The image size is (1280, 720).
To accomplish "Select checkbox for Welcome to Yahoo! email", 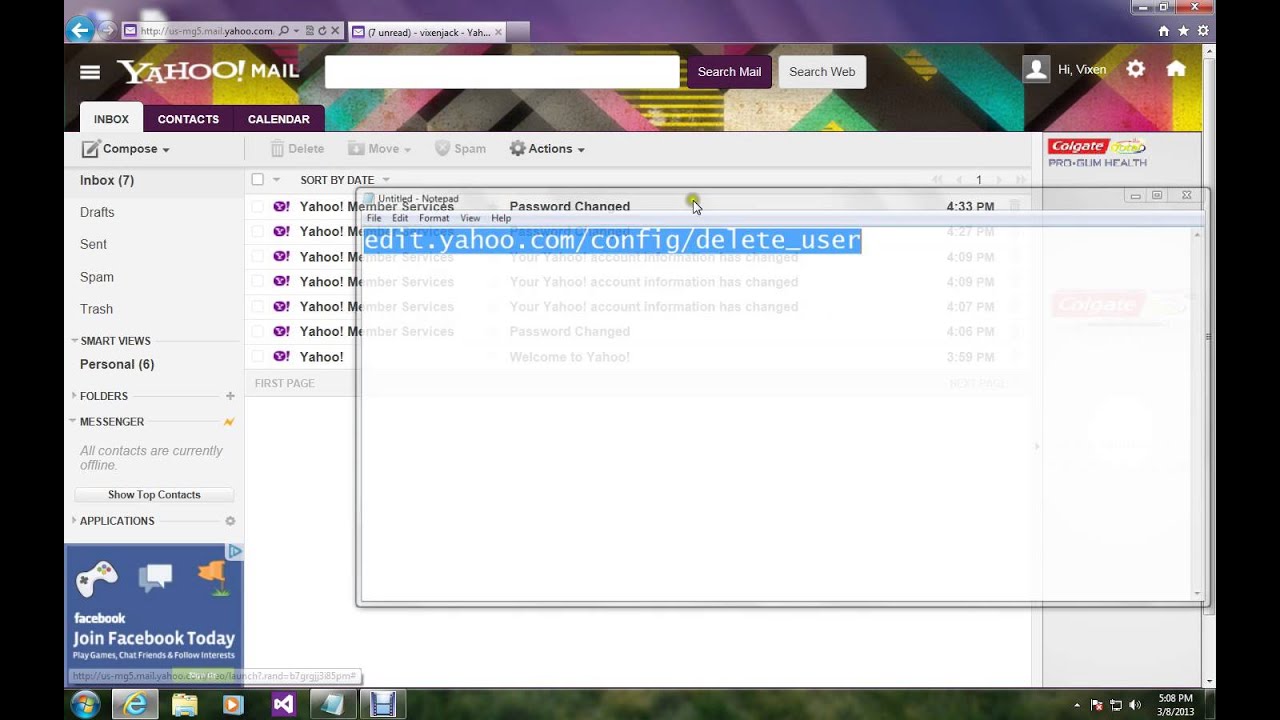I will 257,357.
